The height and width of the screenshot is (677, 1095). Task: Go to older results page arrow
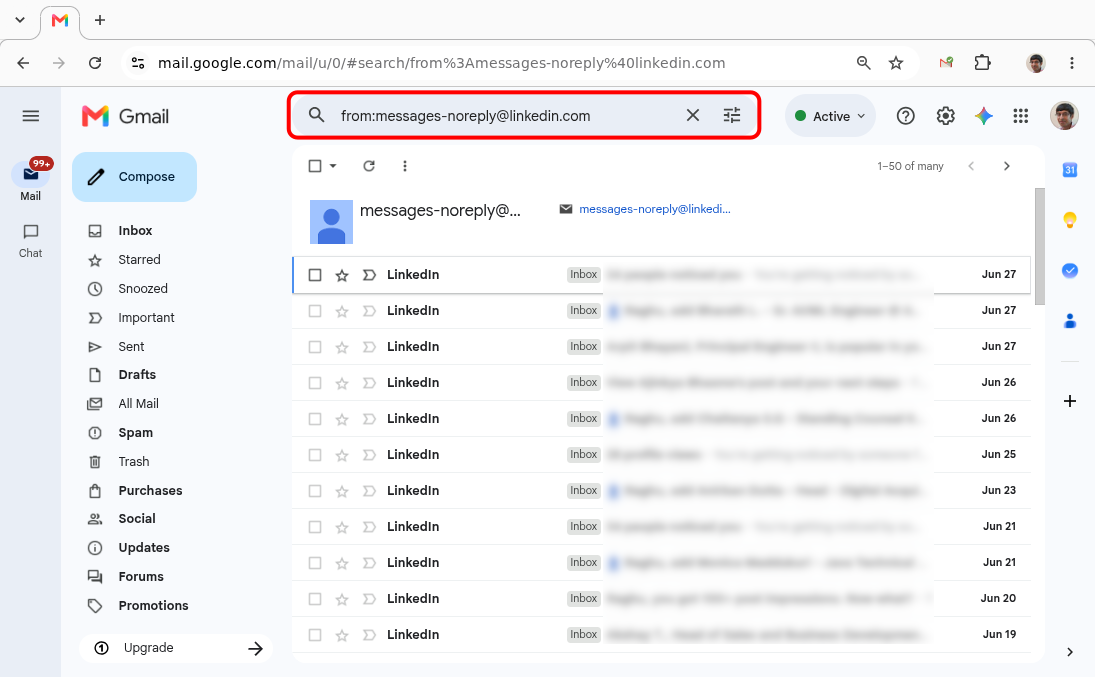coord(1006,166)
